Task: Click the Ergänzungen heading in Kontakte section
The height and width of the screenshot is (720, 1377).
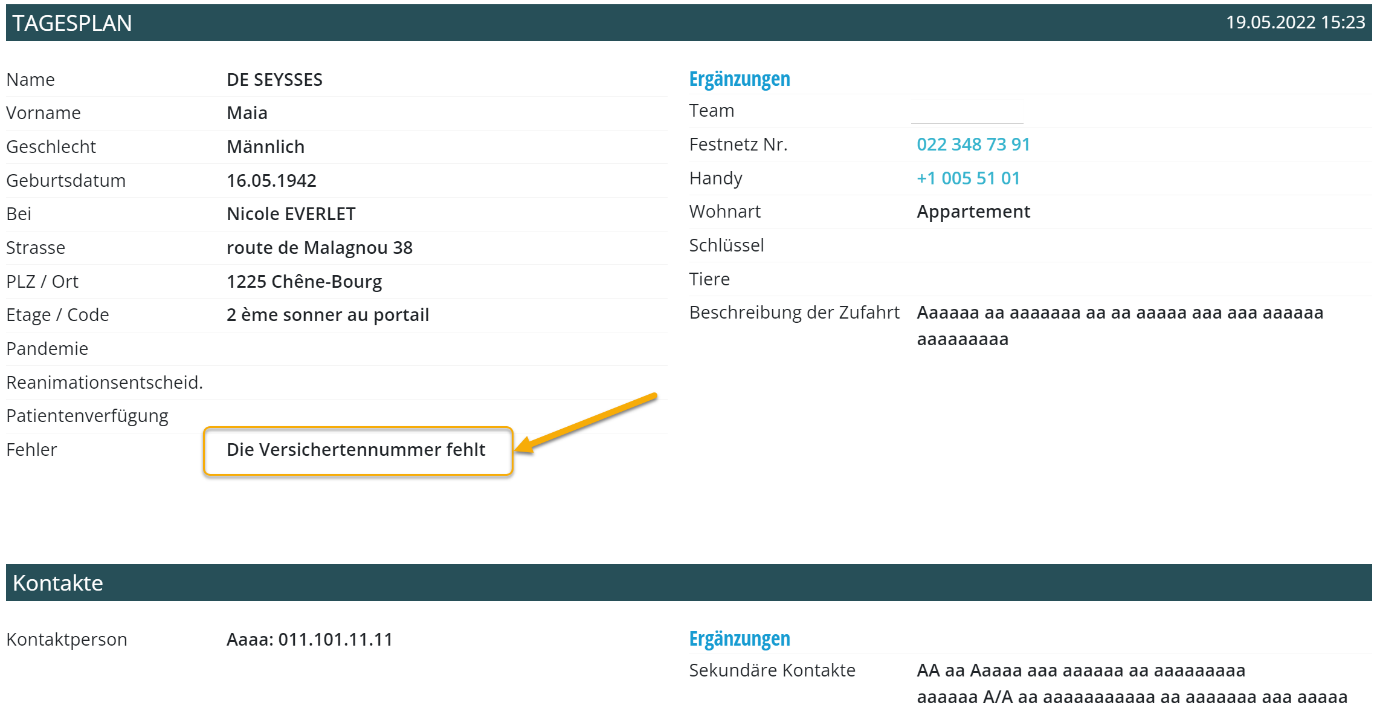Action: 739,639
